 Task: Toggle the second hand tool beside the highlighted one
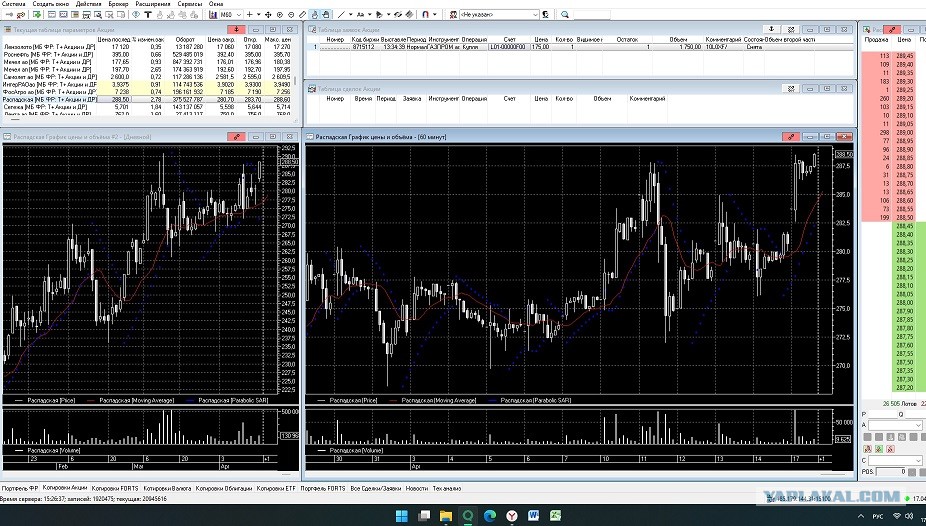326,14
